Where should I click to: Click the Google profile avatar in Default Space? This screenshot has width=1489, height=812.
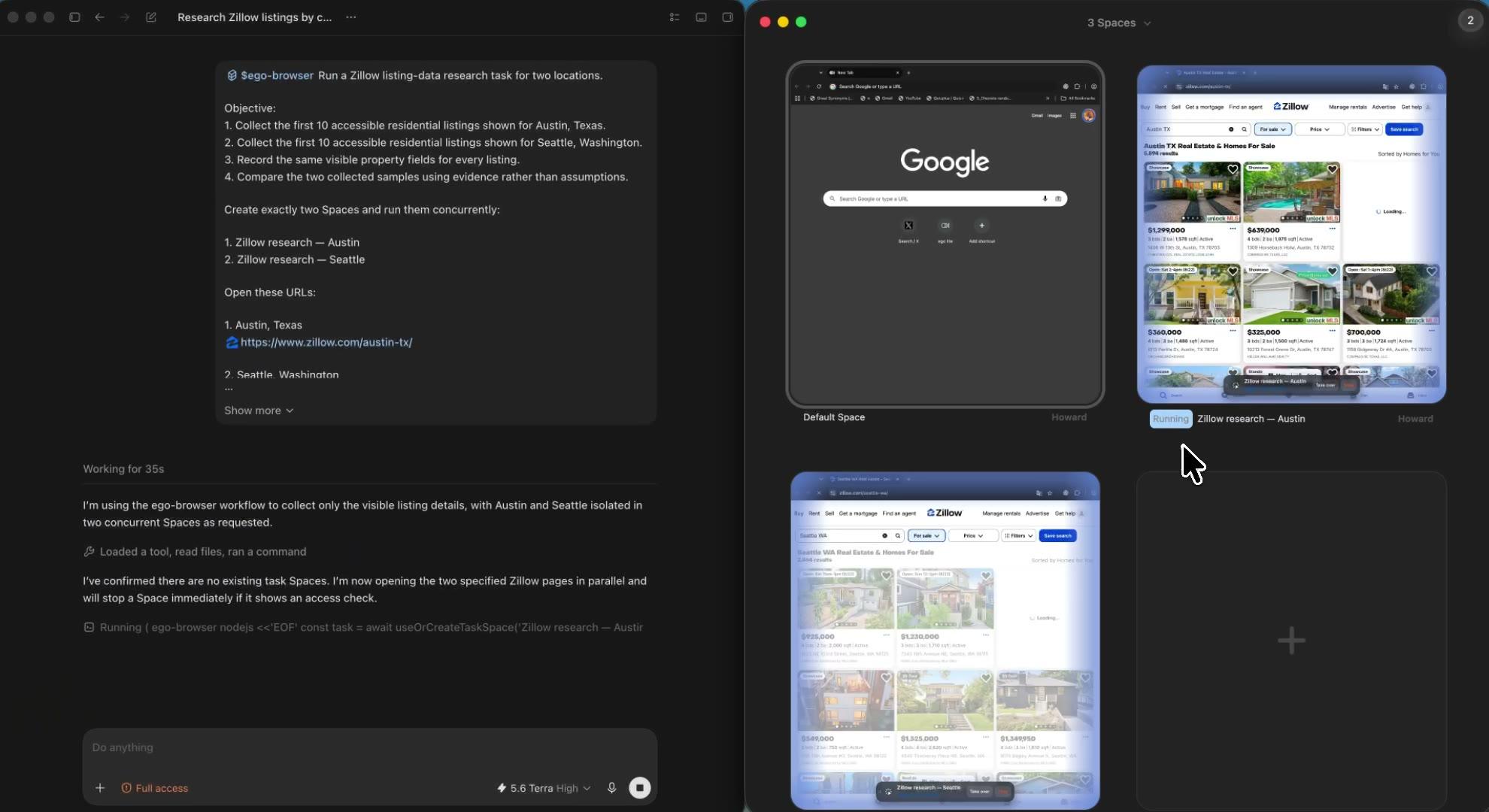click(1088, 116)
